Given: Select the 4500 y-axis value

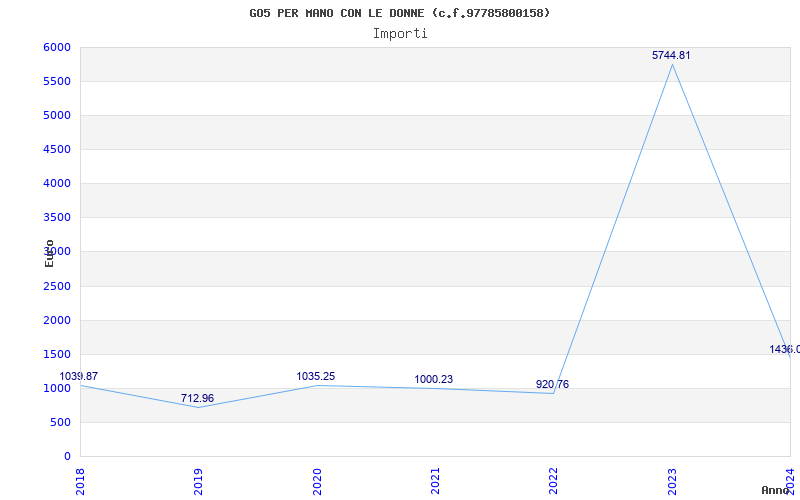Looking at the screenshot, I should pyautogui.click(x=57, y=149).
